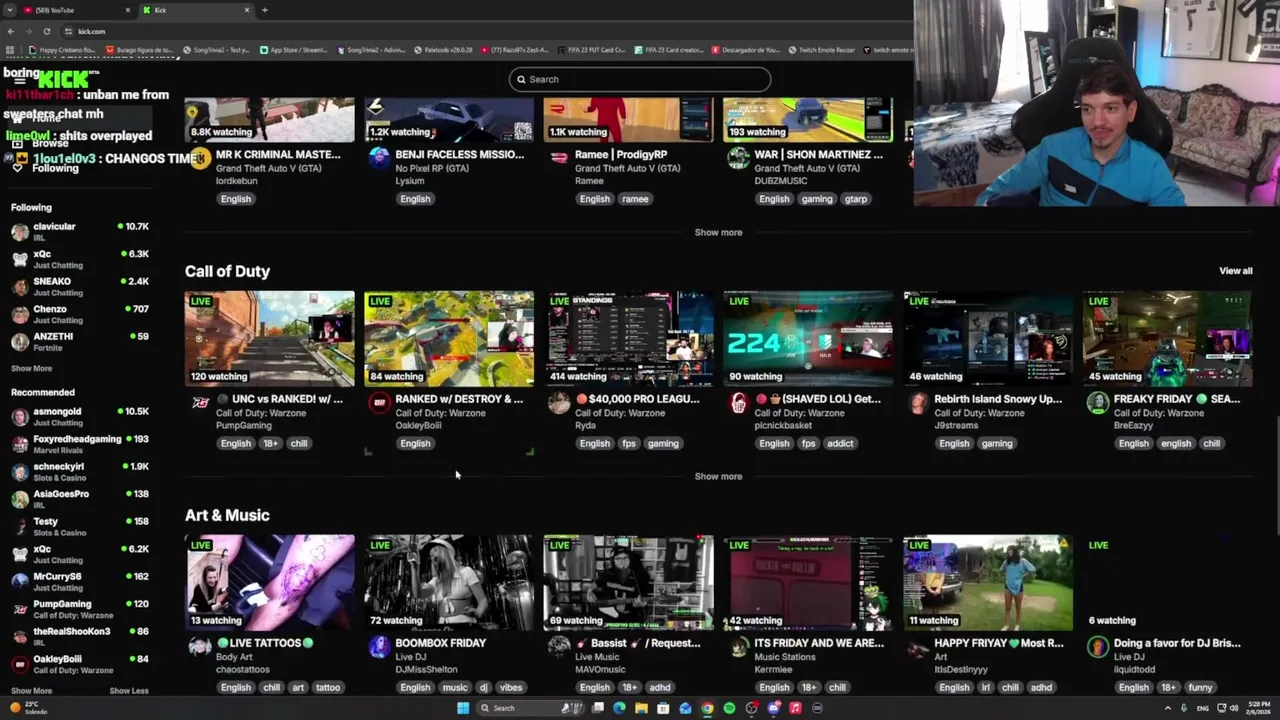Click ramee tag under Ramee ProdigyRP stream

tap(635, 199)
